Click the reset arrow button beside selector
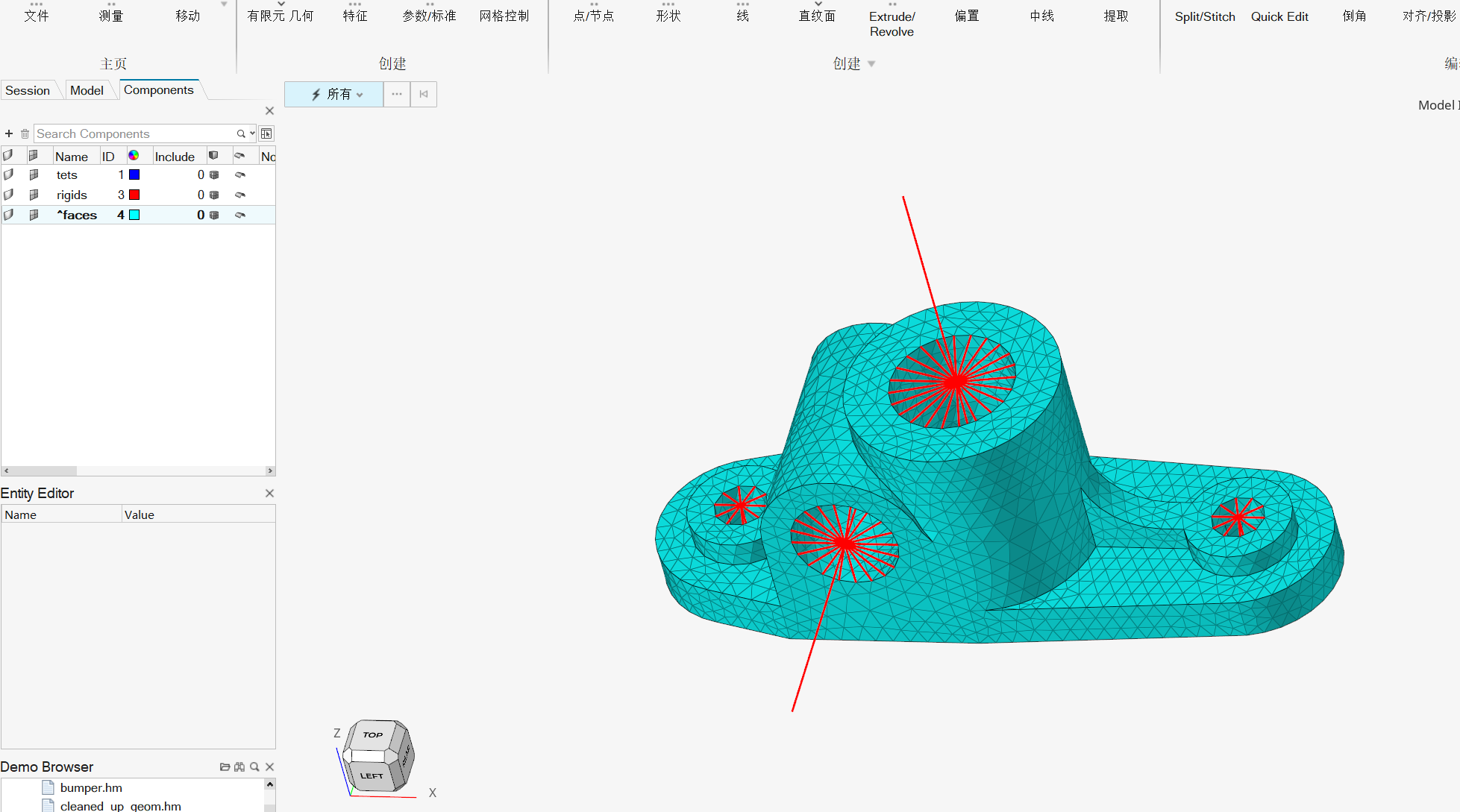The width and height of the screenshot is (1460, 812). 424,94
